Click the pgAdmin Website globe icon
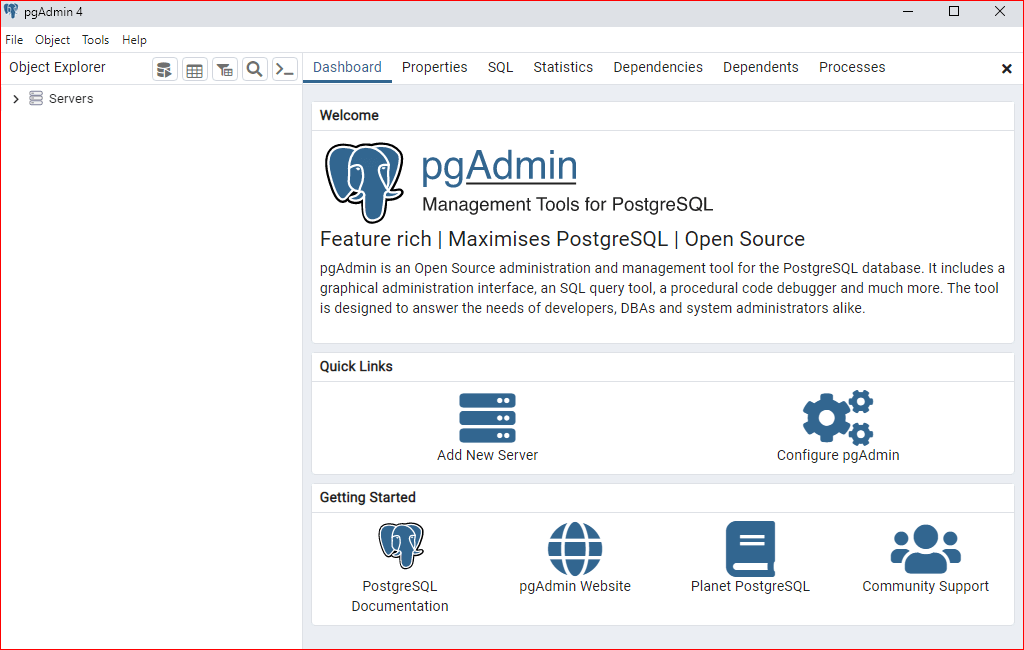The image size is (1024, 650). pyautogui.click(x=575, y=549)
